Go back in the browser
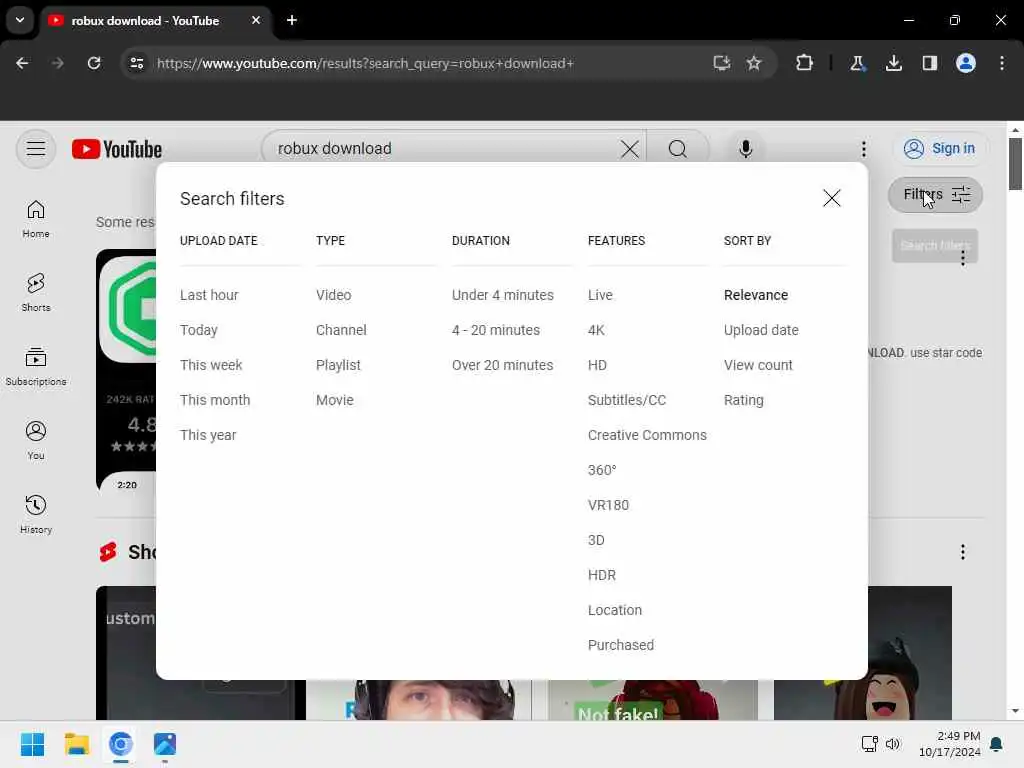The height and width of the screenshot is (768, 1024). pos(22,63)
